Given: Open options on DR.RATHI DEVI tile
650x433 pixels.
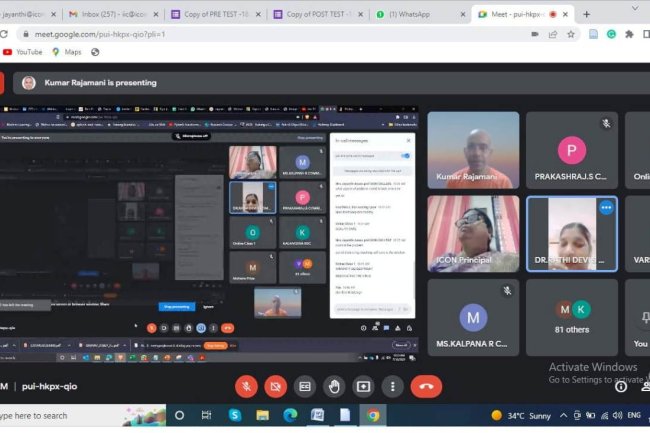Looking at the screenshot, I should click(x=605, y=207).
